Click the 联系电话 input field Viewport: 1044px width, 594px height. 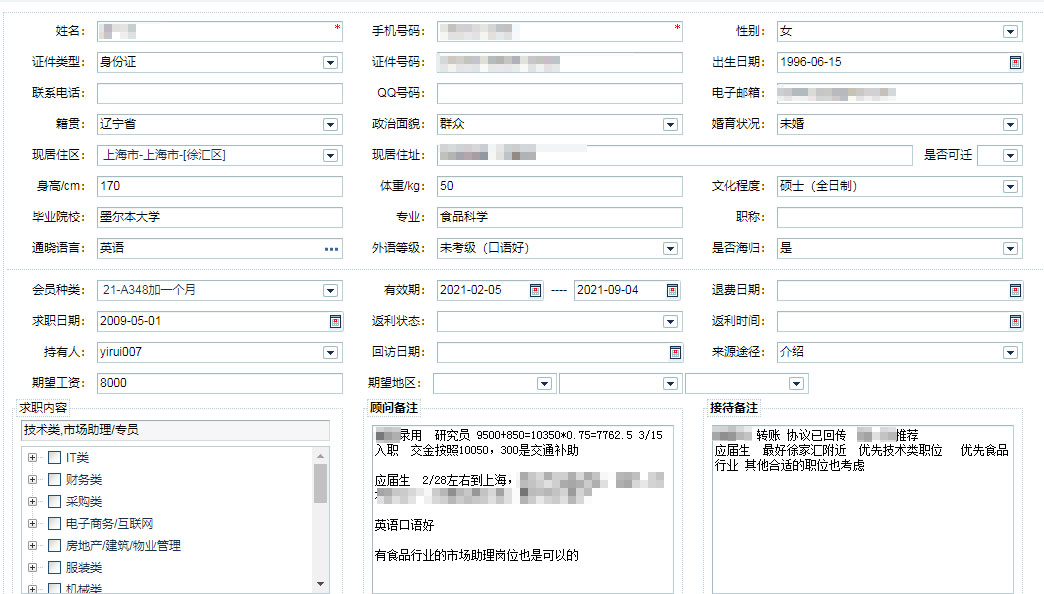[x=220, y=93]
